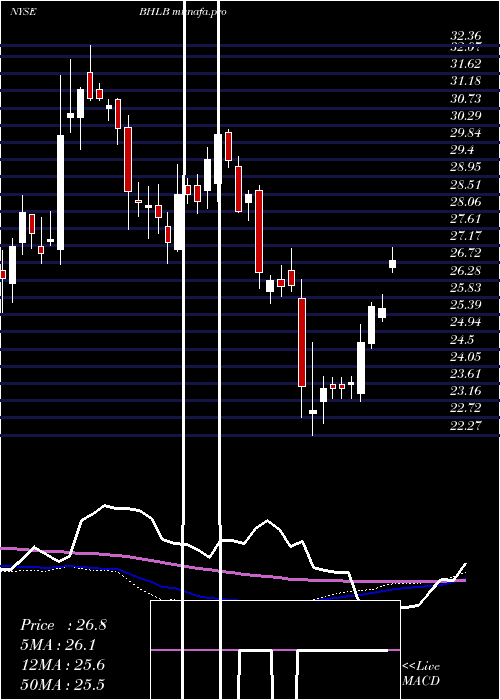Image resolution: width=500 pixels, height=700 pixels.
Task: Click the 28.06 price axis label
Action: pyautogui.click(x=466, y=202)
